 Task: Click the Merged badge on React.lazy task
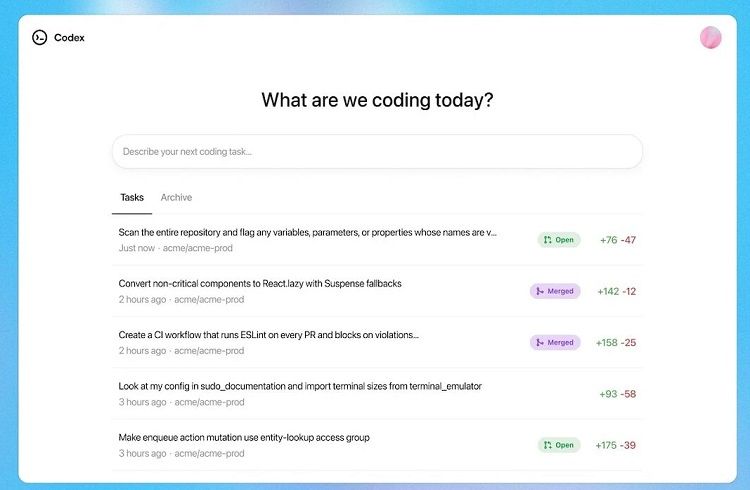(555, 291)
